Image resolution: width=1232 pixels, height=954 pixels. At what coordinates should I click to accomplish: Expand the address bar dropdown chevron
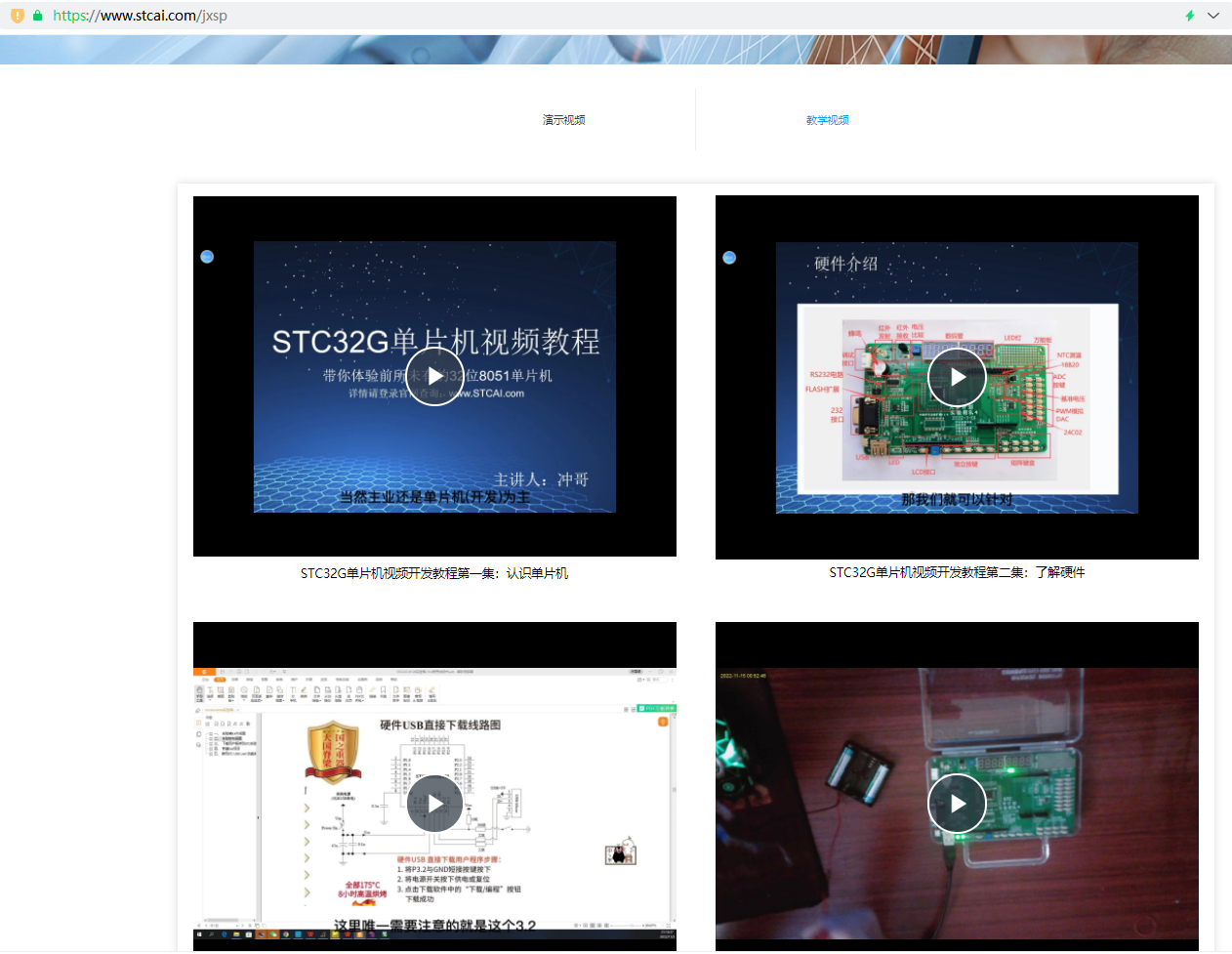[1213, 16]
